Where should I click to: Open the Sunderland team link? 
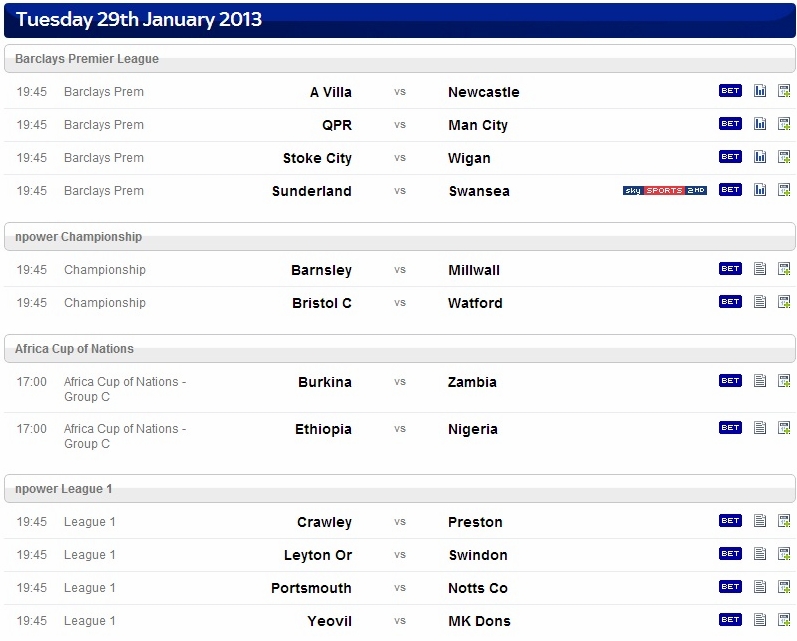click(312, 191)
